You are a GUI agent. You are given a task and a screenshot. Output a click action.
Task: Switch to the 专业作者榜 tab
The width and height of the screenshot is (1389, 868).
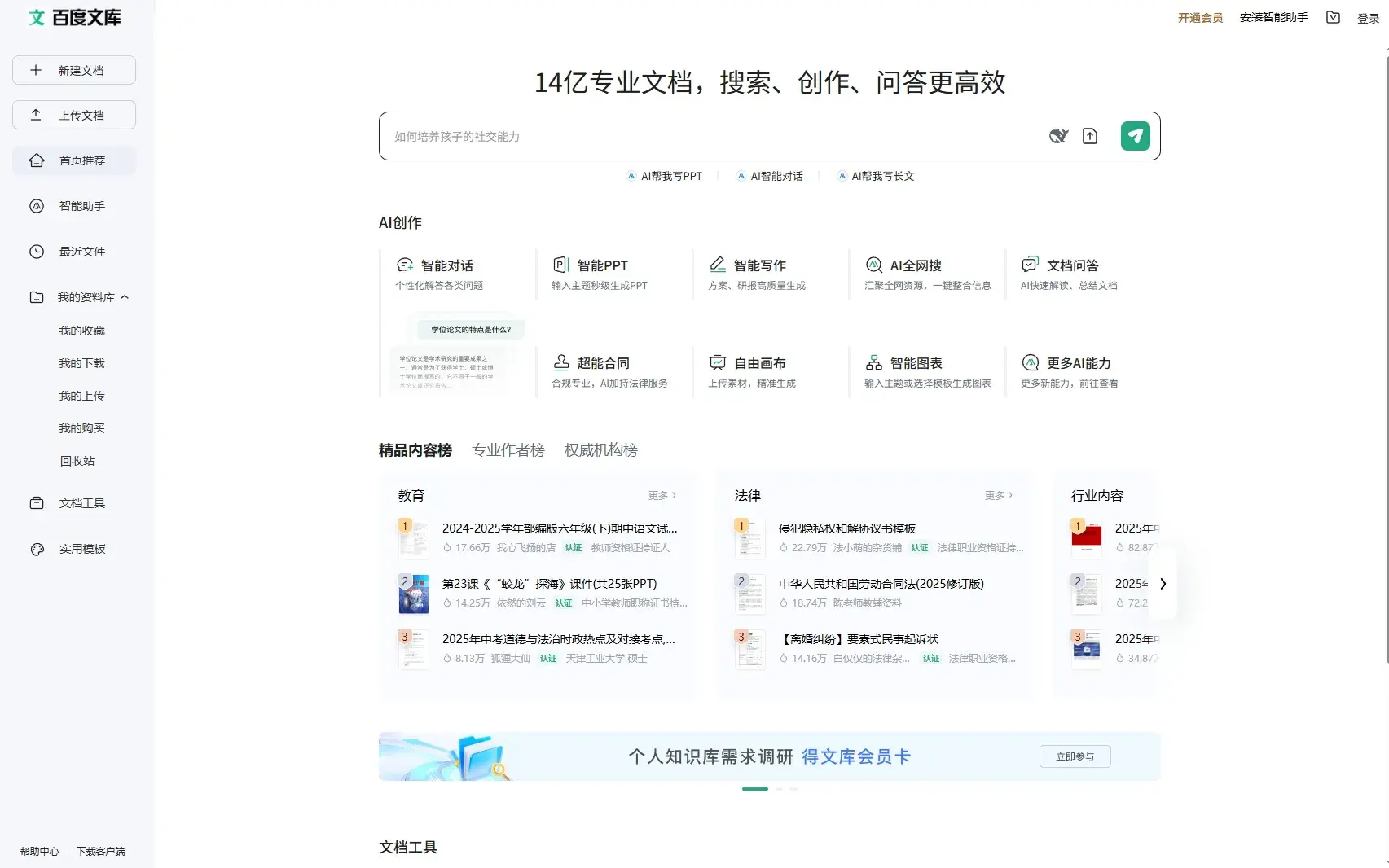click(x=508, y=450)
